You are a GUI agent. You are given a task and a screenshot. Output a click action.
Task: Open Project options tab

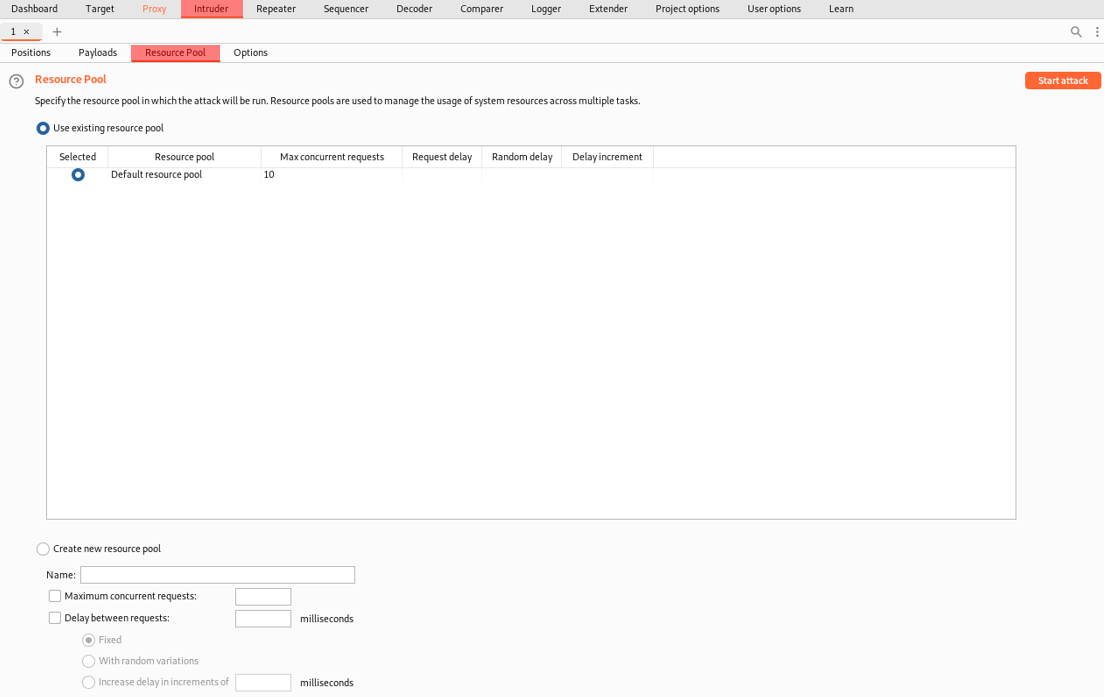click(688, 9)
